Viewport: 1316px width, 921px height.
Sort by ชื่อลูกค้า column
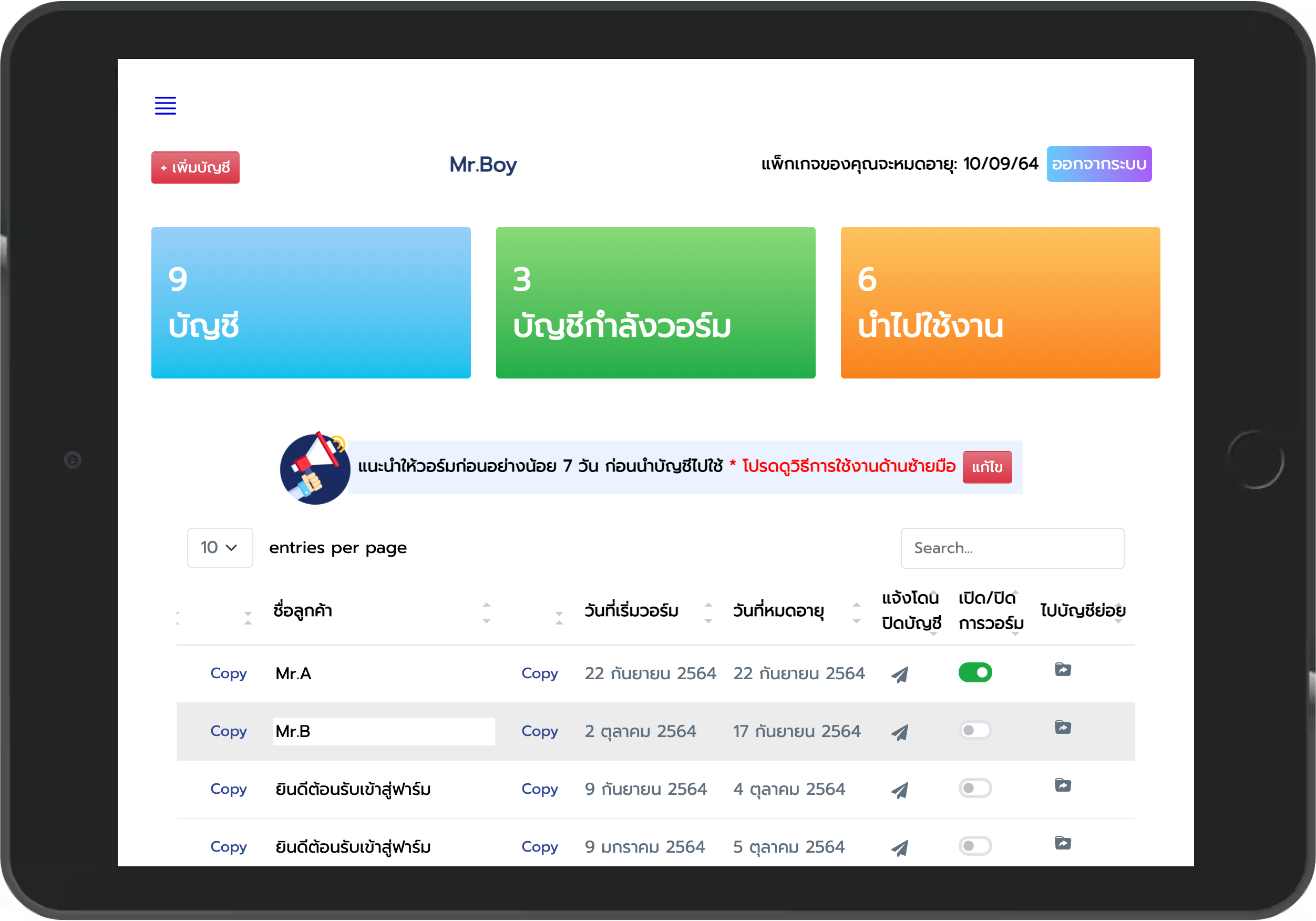tap(382, 611)
